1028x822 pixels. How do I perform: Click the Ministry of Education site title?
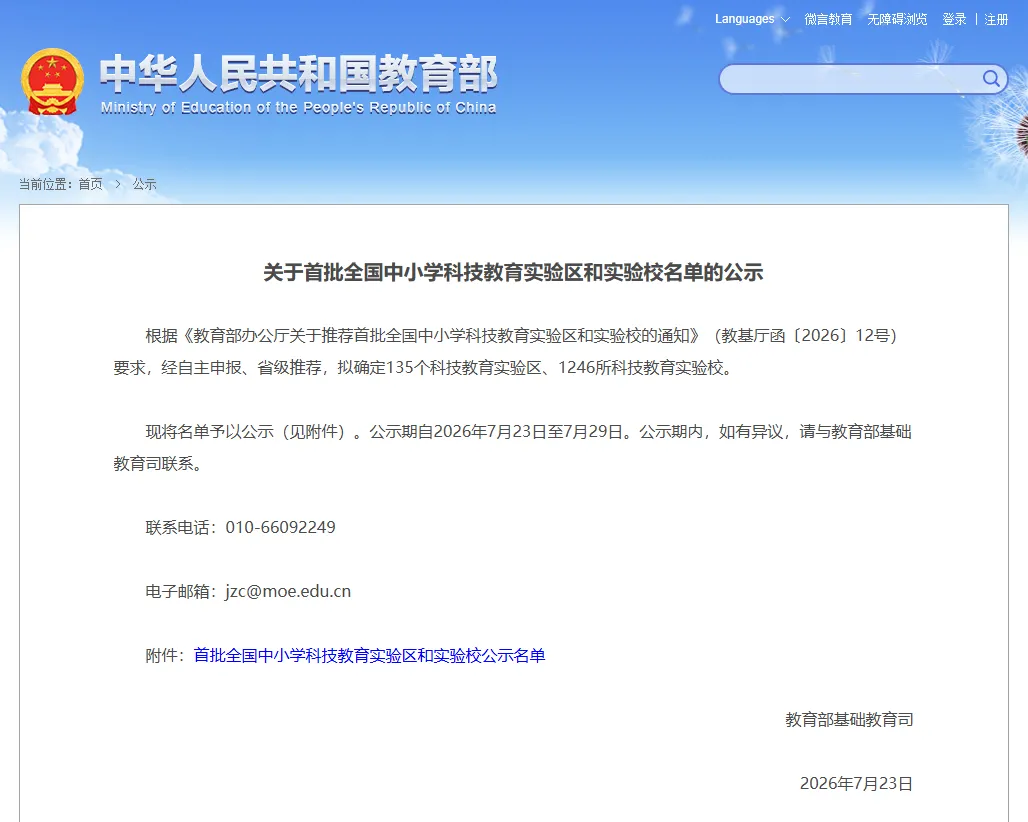coord(298,74)
